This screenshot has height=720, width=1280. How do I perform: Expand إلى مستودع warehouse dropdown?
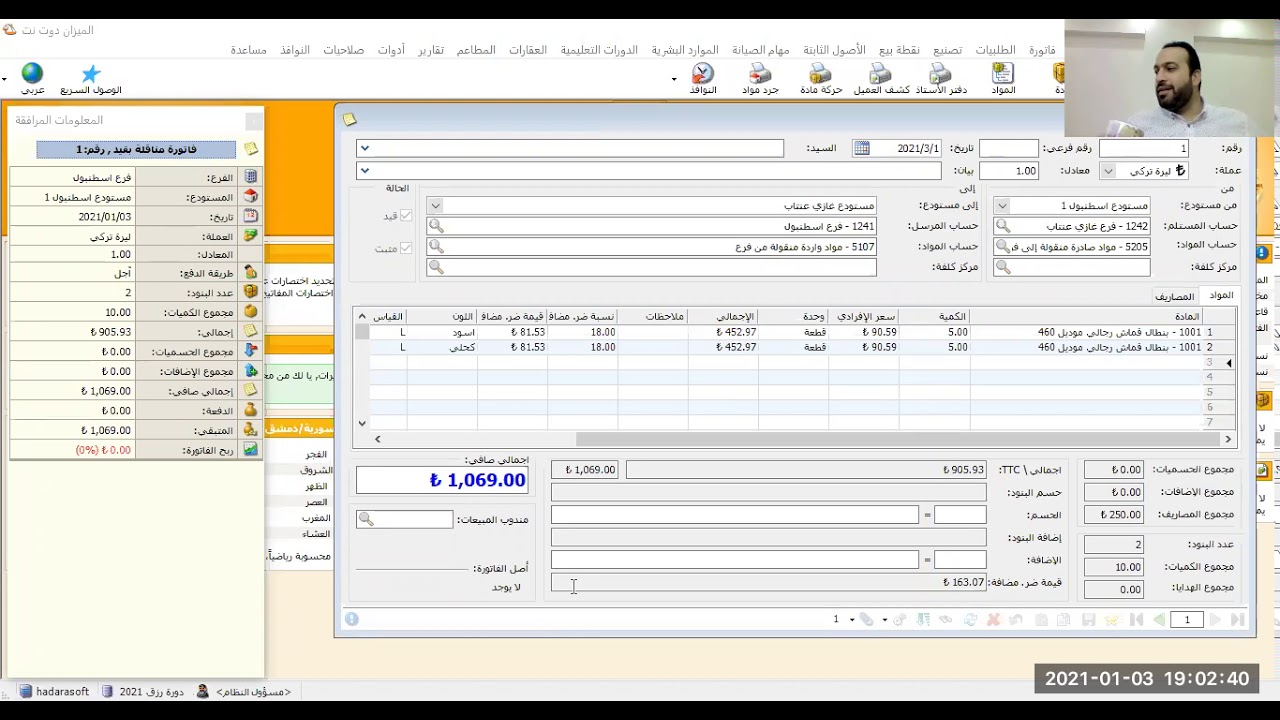click(435, 206)
